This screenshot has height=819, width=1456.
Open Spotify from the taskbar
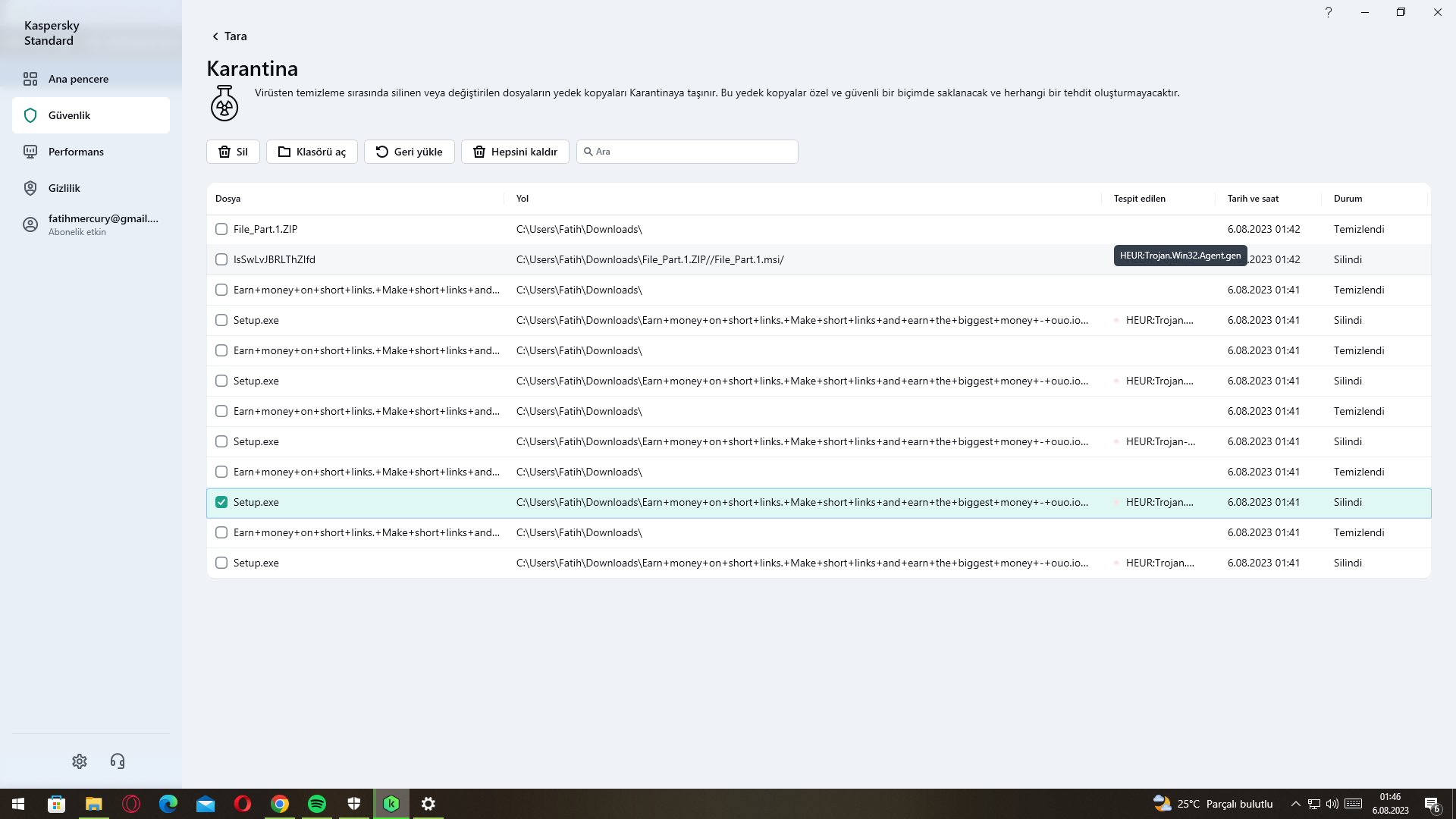point(317,804)
